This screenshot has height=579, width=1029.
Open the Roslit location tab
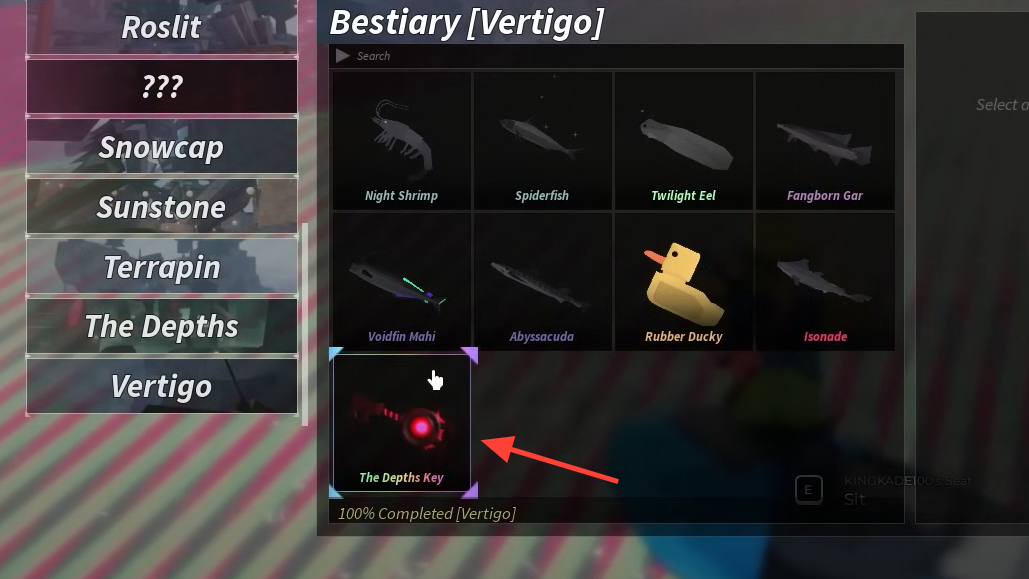[x=161, y=27]
